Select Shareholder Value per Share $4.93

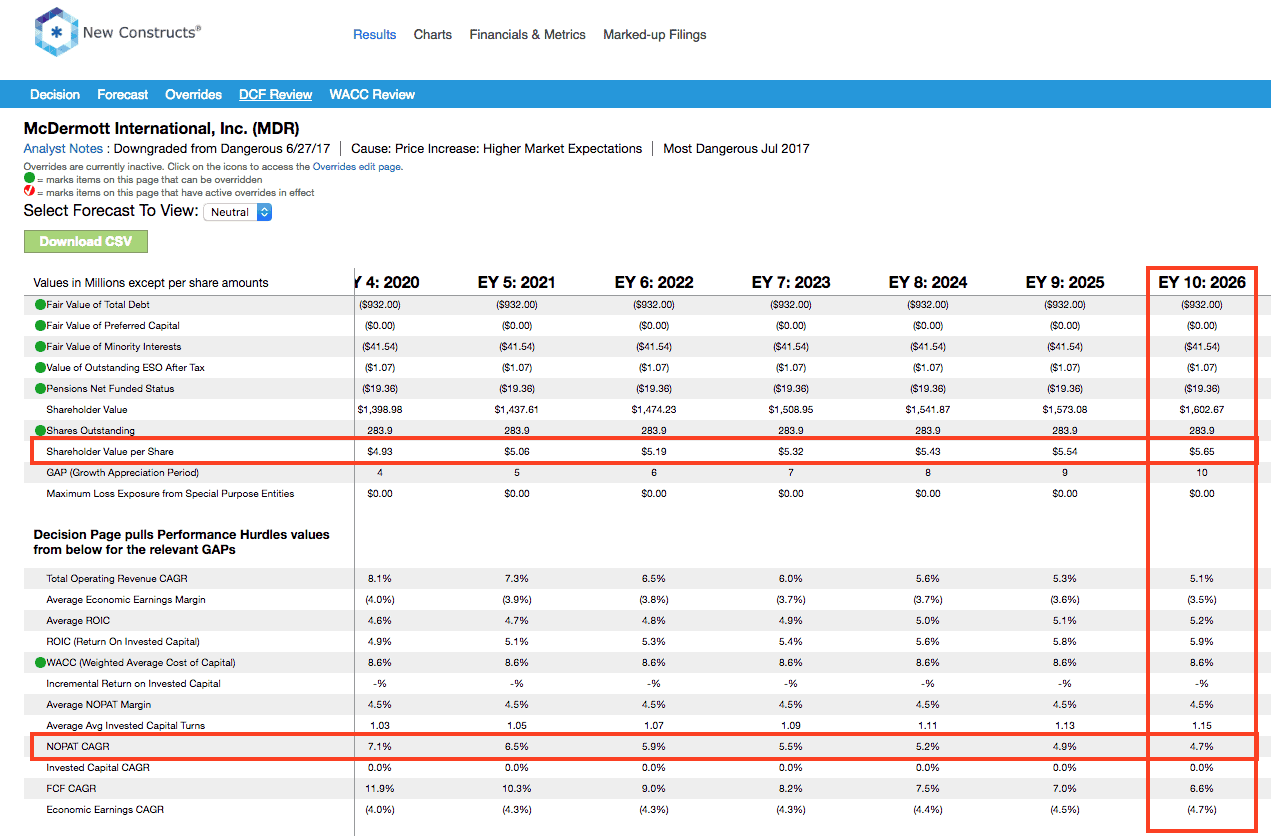(x=380, y=452)
